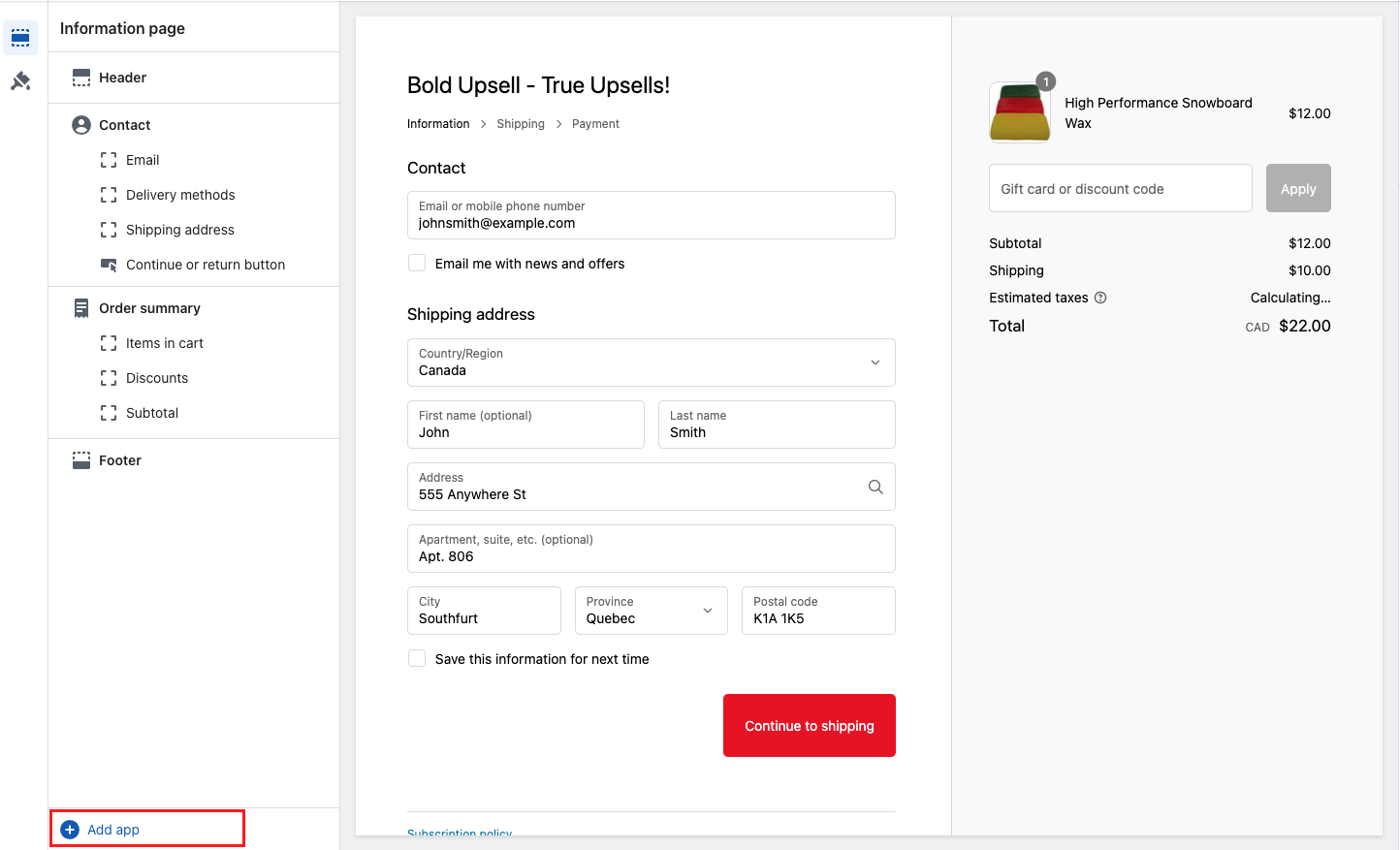1400x850 pixels.
Task: Click the $22.00 total amount
Action: 1305,326
